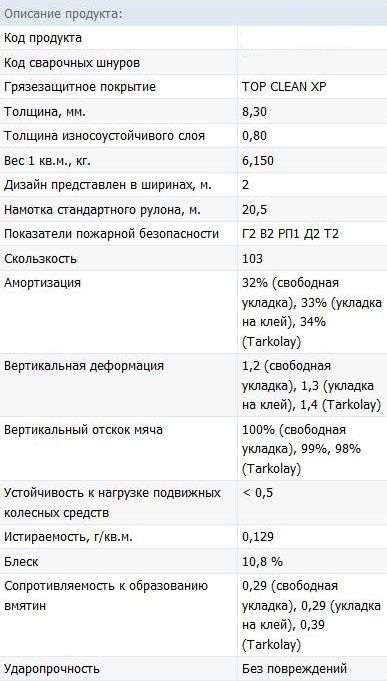The image size is (387, 681).
Task: Select the 'Код продукта' row label
Action: point(43,38)
